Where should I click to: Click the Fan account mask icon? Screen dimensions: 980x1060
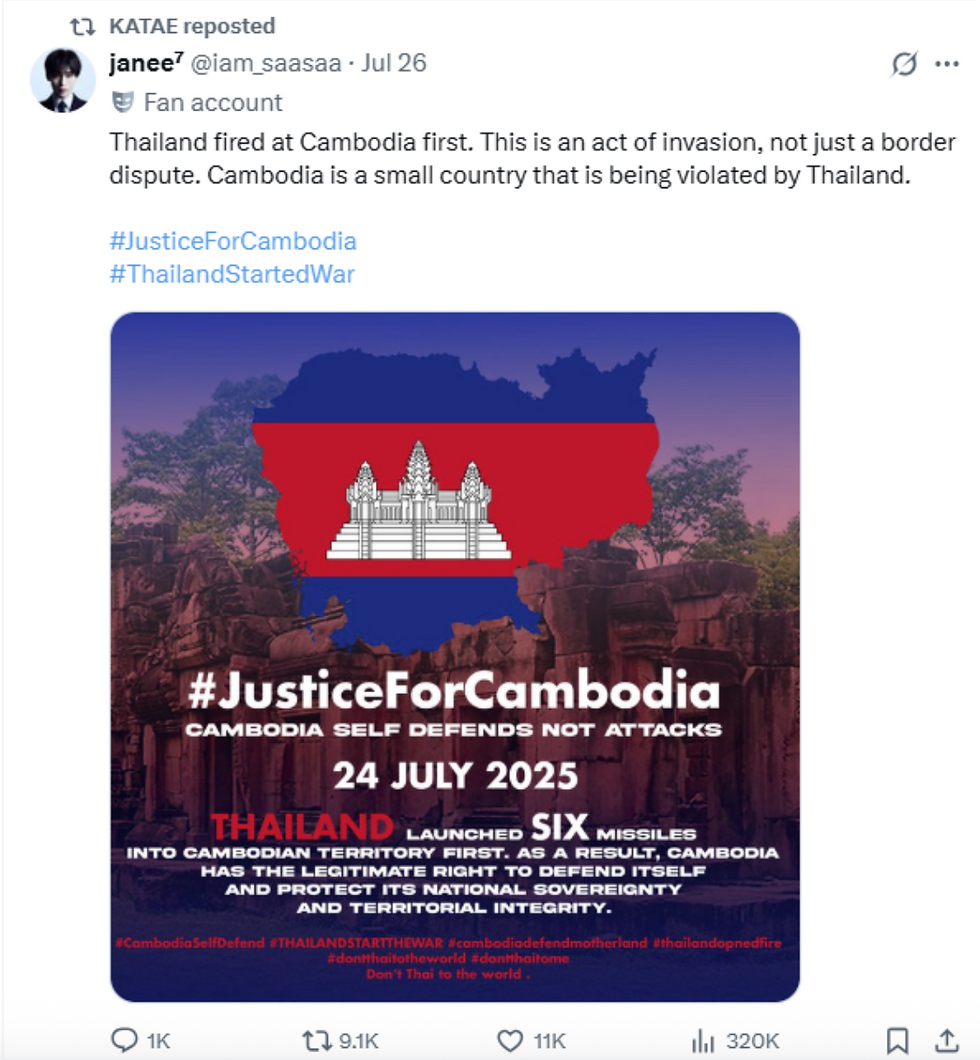(x=122, y=102)
